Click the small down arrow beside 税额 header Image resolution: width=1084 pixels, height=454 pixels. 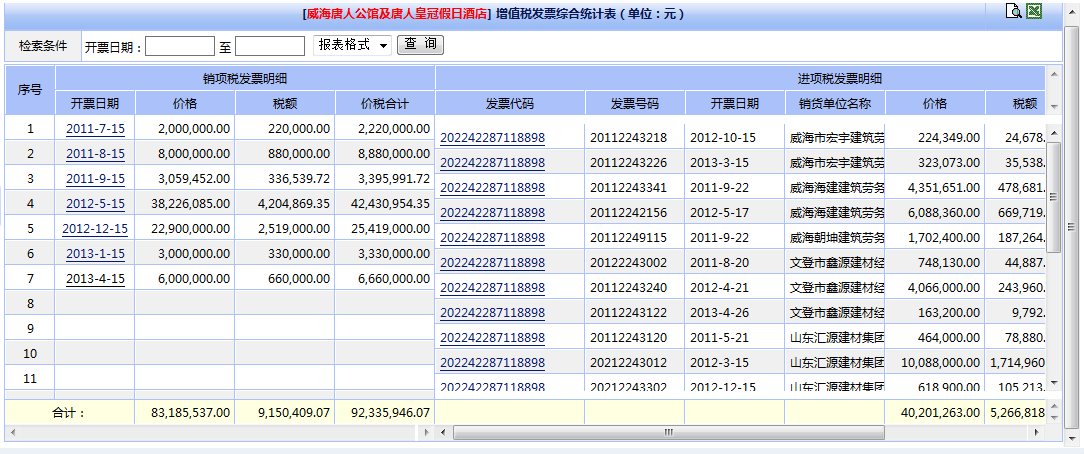click(x=1053, y=104)
